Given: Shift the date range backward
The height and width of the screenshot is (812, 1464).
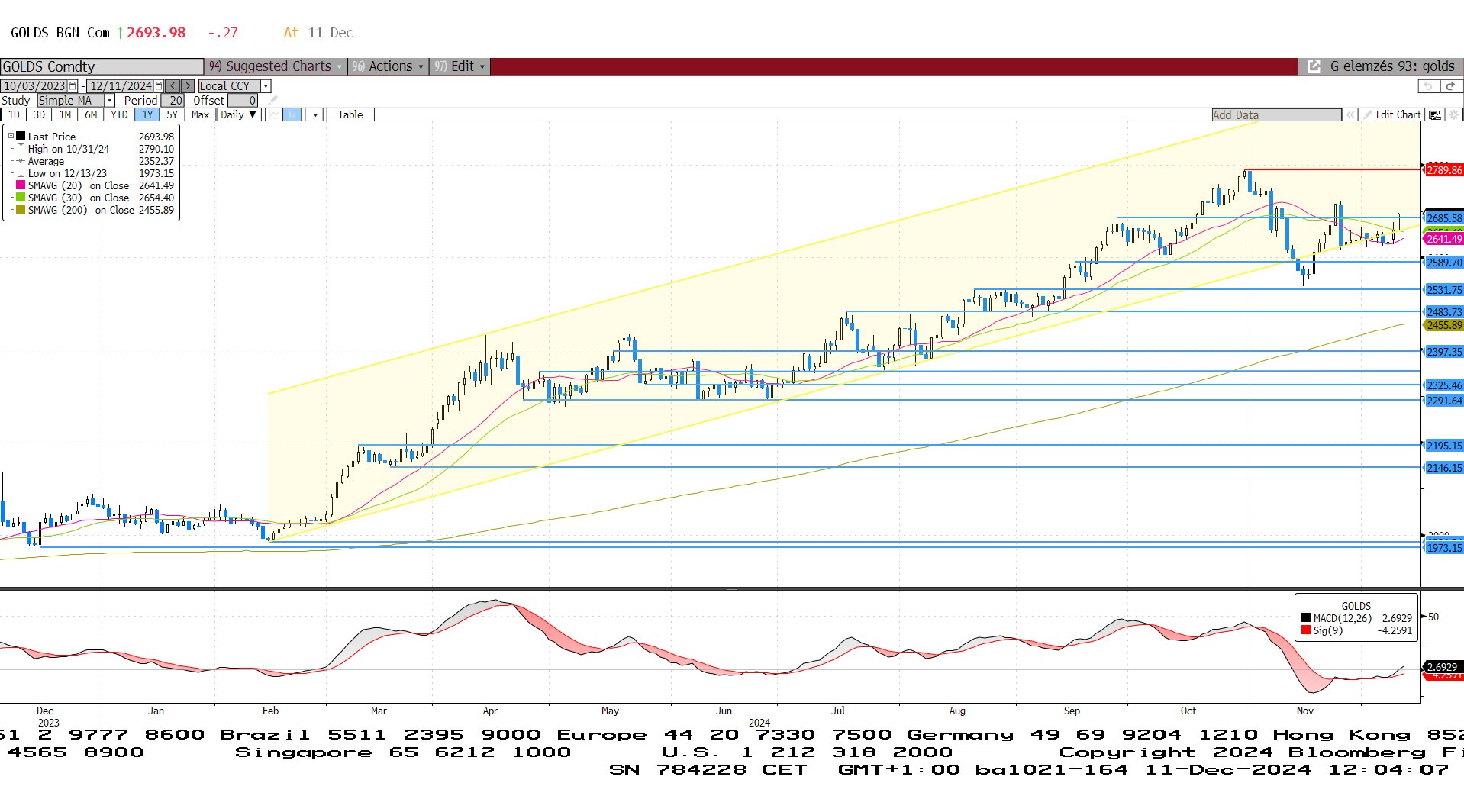Looking at the screenshot, I should [x=173, y=86].
